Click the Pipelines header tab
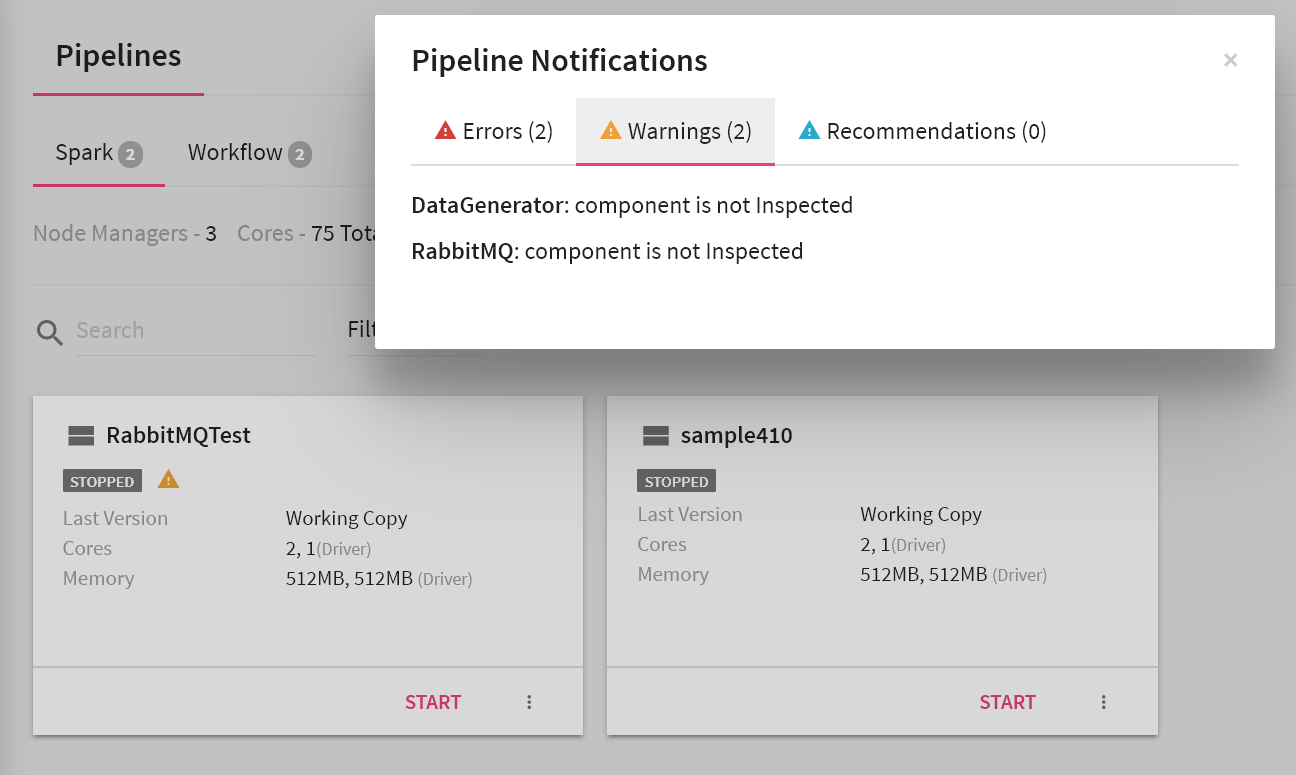This screenshot has width=1296, height=775. 118,56
